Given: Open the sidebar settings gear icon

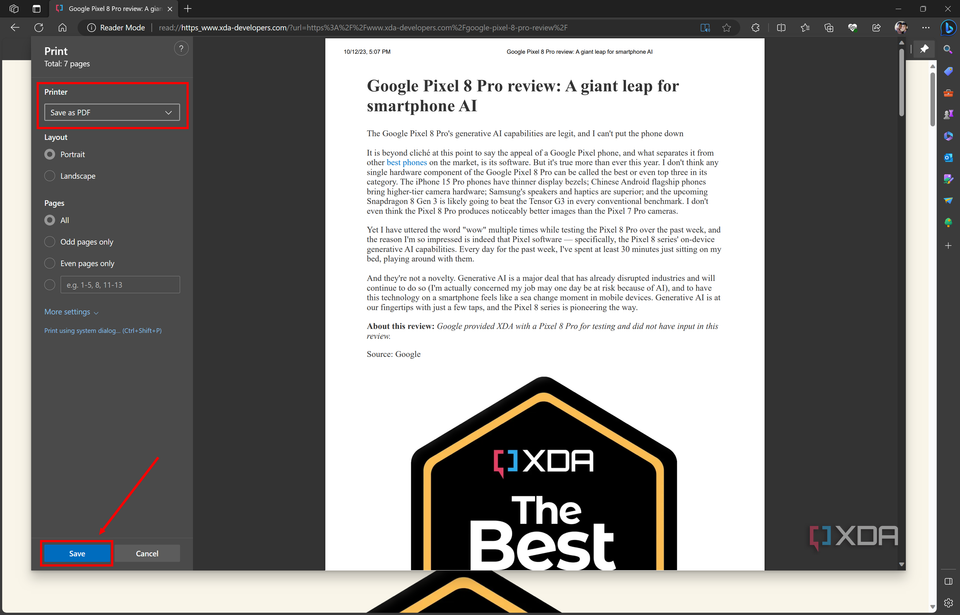Looking at the screenshot, I should [948, 603].
